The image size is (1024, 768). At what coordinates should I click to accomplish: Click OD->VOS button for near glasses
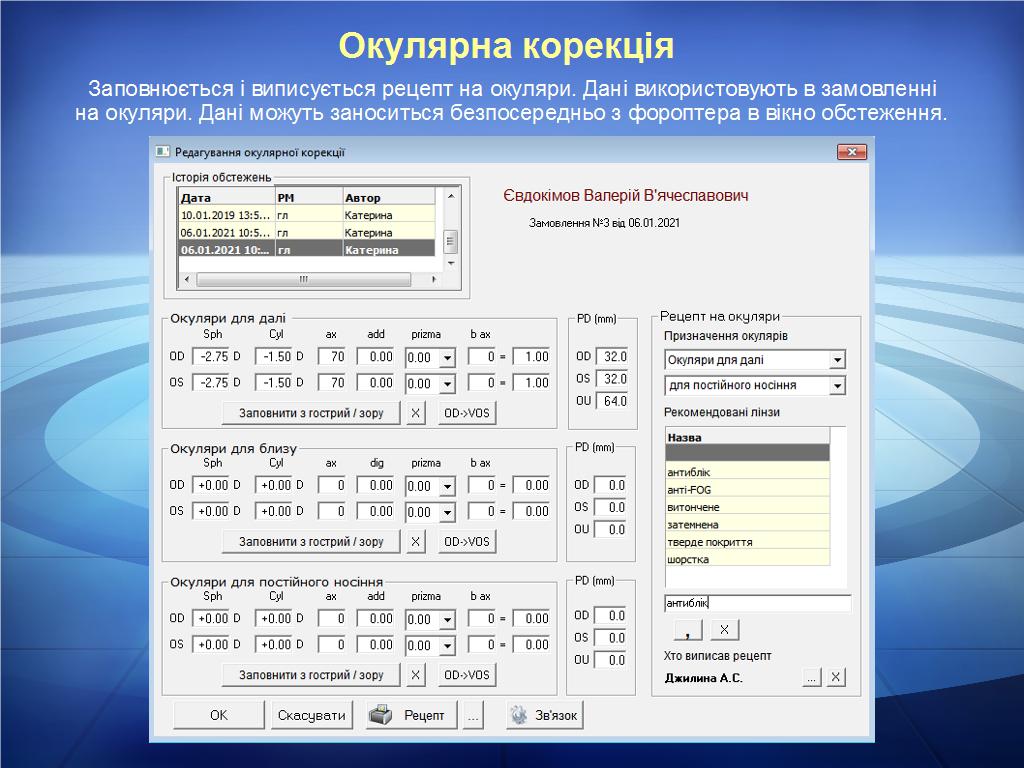tap(467, 542)
